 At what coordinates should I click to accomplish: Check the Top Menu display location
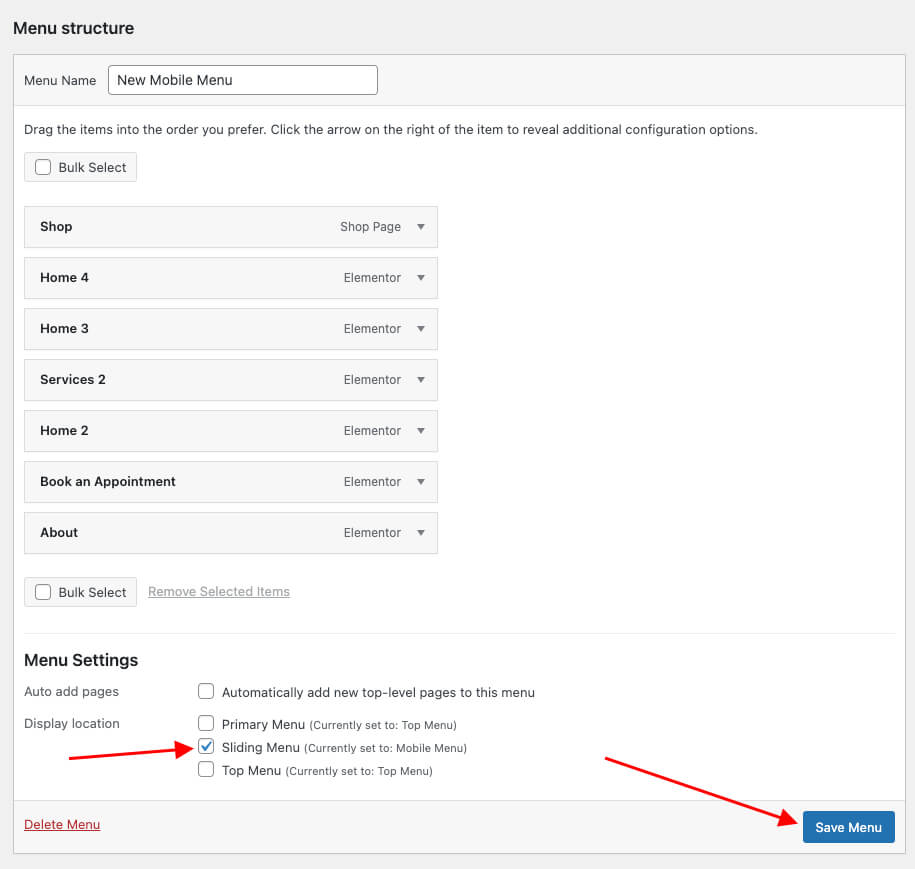click(206, 770)
